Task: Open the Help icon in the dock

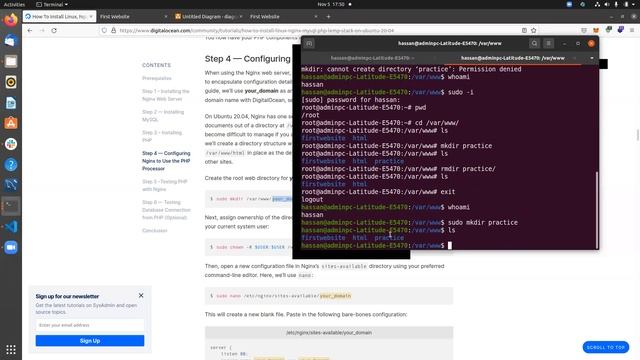Action: click(11, 165)
